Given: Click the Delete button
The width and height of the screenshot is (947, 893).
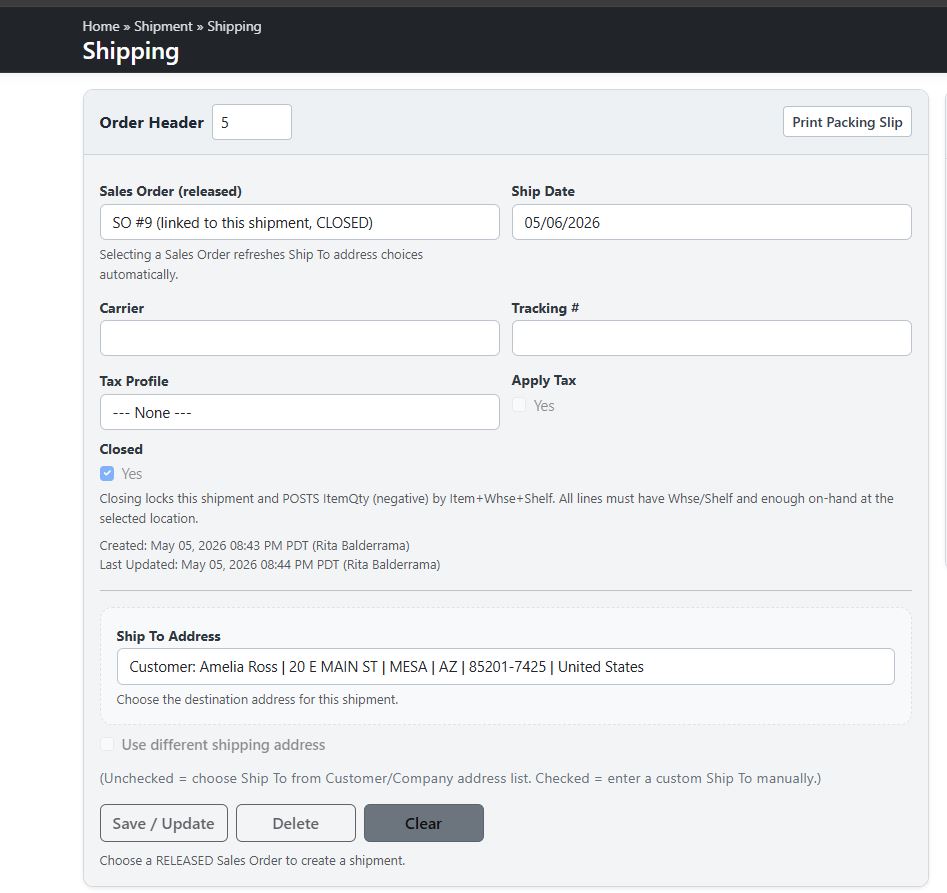Looking at the screenshot, I should (295, 823).
